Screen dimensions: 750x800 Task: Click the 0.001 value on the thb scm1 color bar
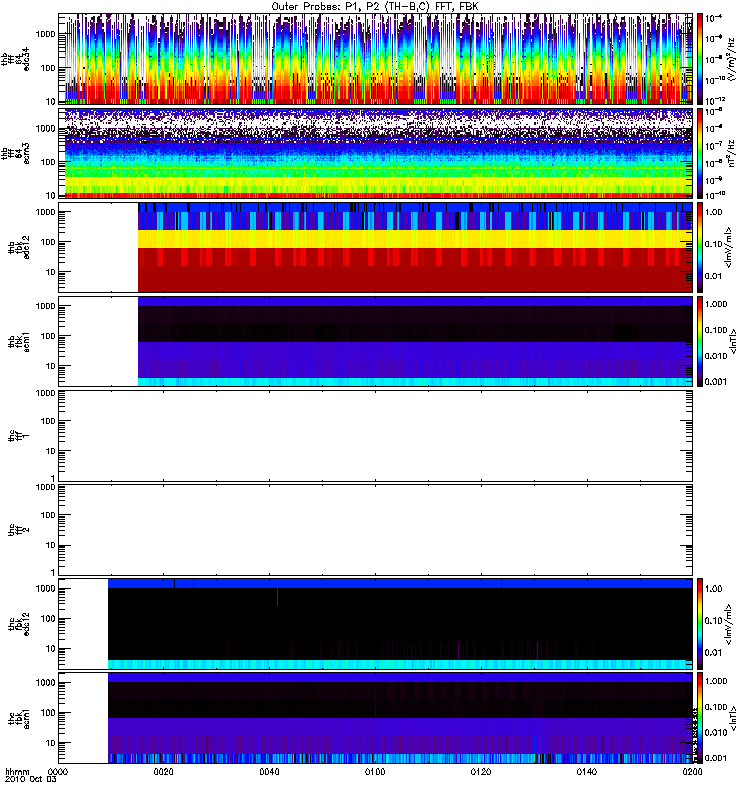716,382
